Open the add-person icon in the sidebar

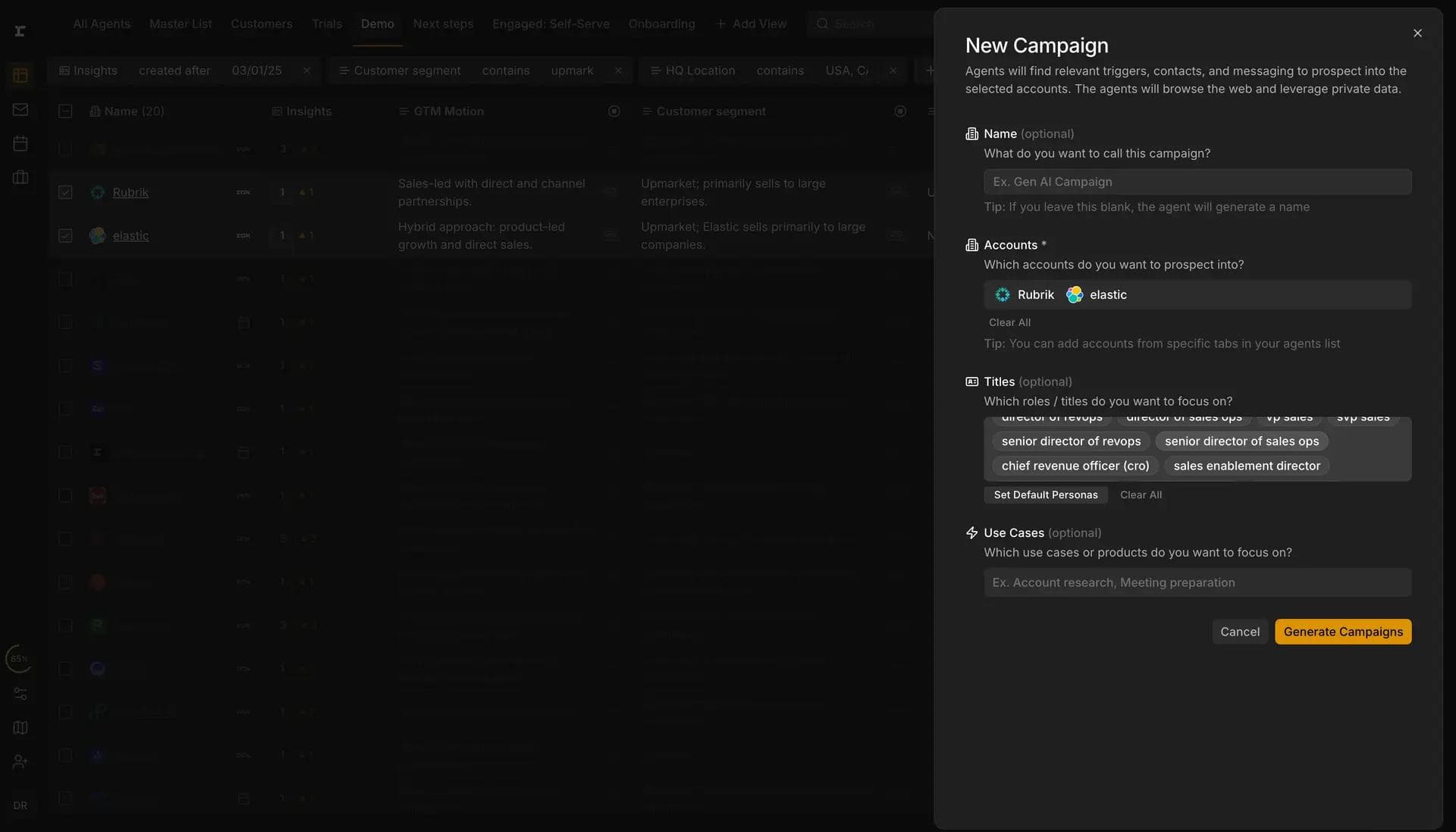[20, 761]
